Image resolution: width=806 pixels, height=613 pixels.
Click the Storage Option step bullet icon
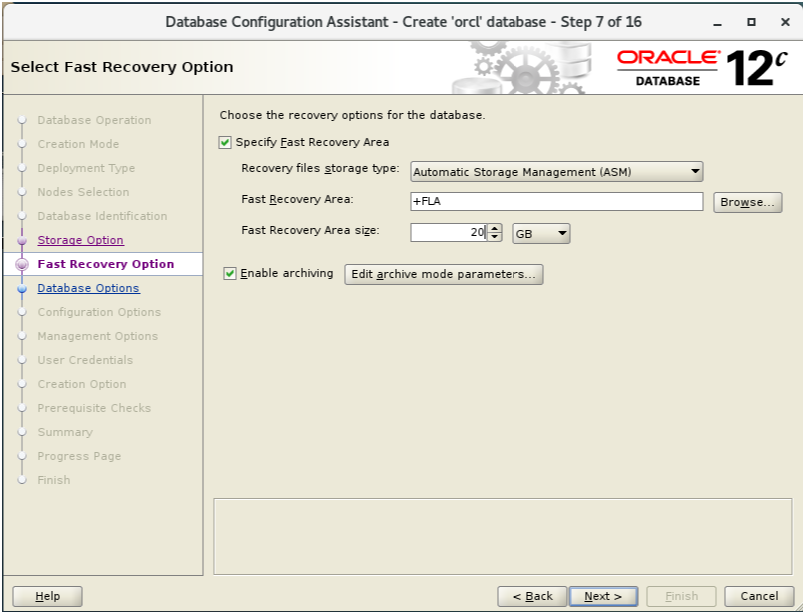22,240
